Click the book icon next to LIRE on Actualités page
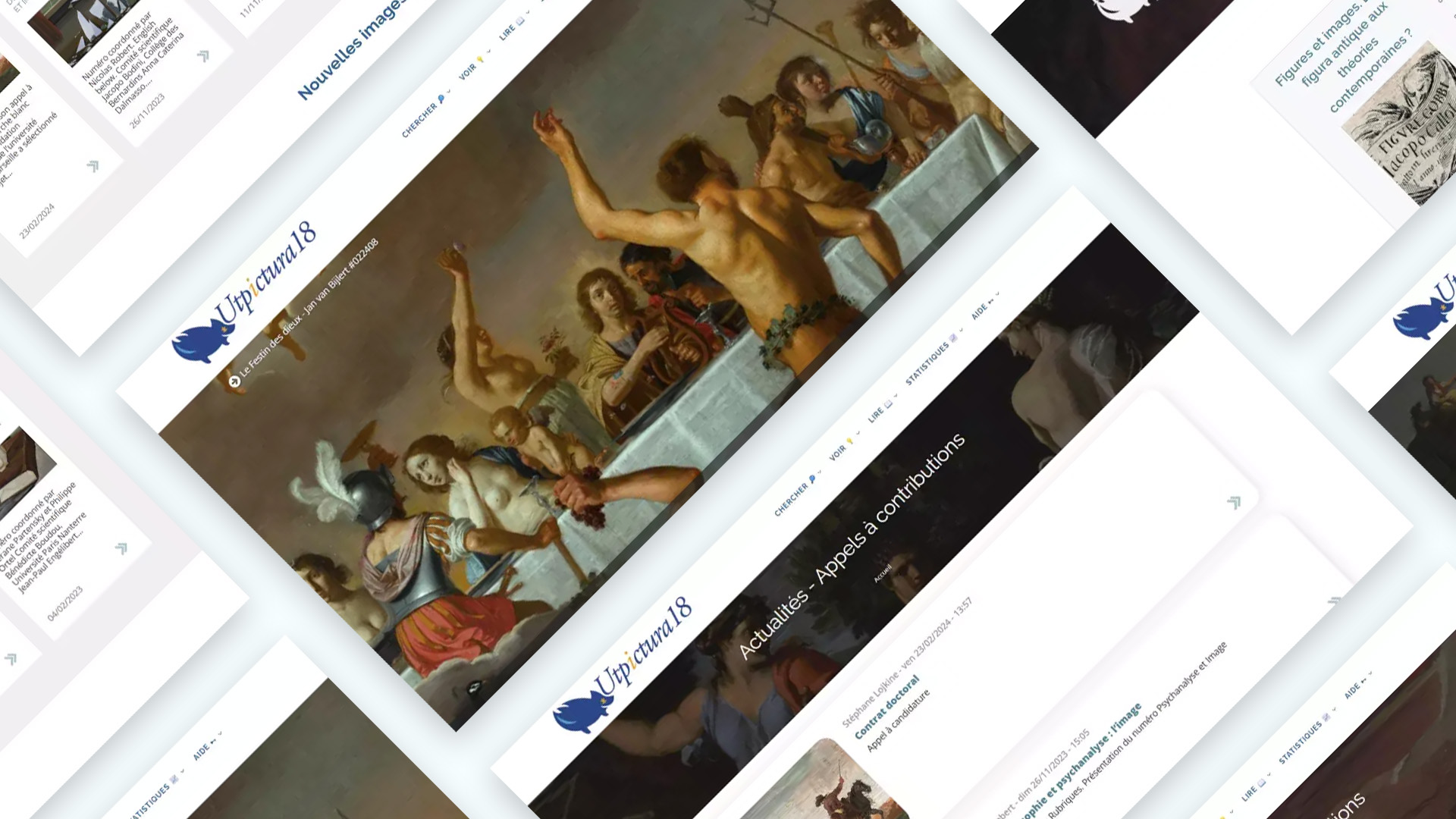1456x819 pixels. click(x=888, y=404)
